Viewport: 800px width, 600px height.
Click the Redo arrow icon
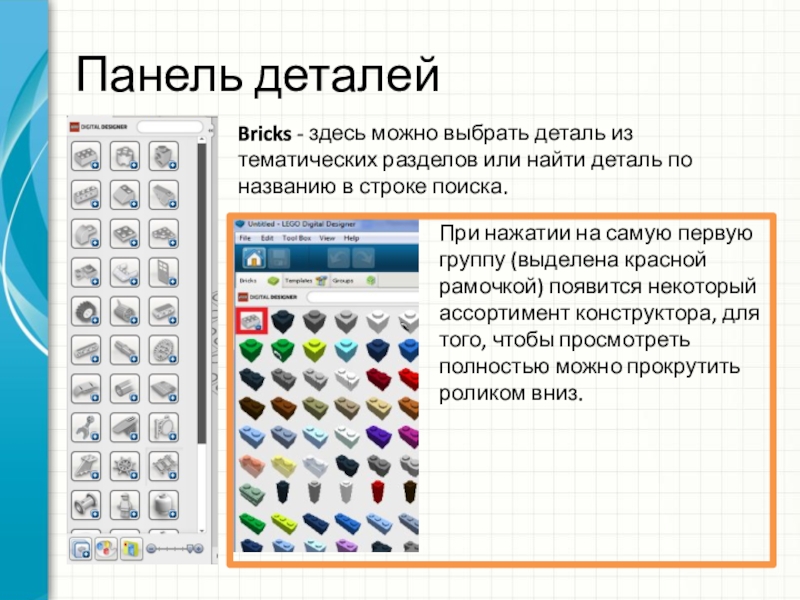(x=364, y=260)
